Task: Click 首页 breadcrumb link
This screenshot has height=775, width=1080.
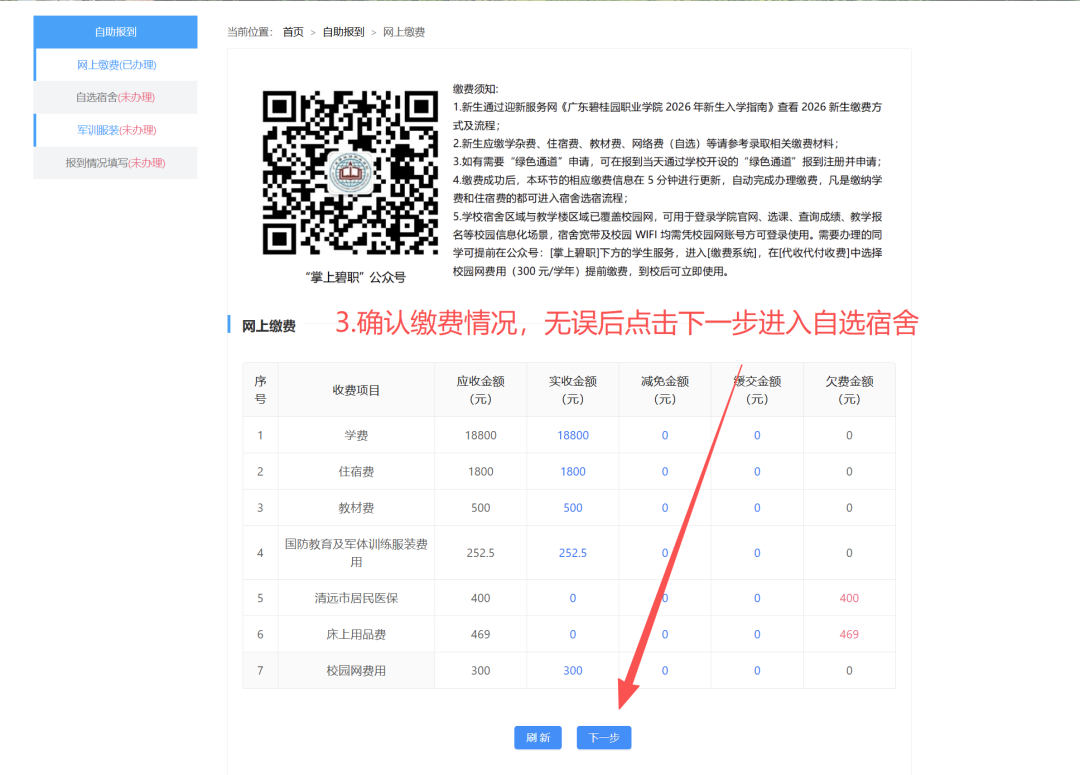Action: [x=293, y=32]
